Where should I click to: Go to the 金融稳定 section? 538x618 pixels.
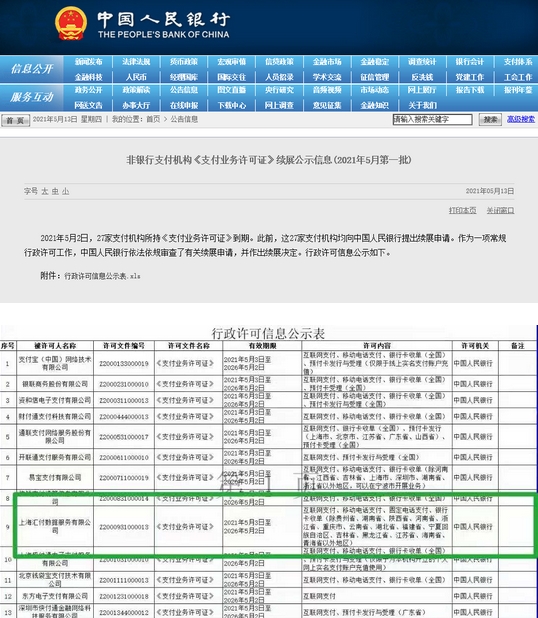tap(374, 62)
